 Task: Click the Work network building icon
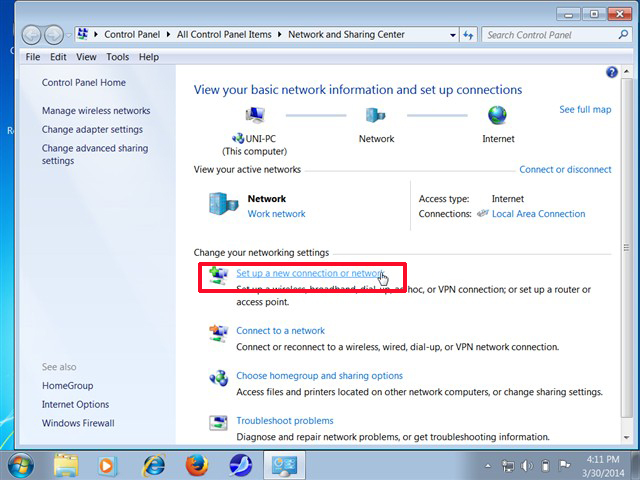[x=223, y=204]
